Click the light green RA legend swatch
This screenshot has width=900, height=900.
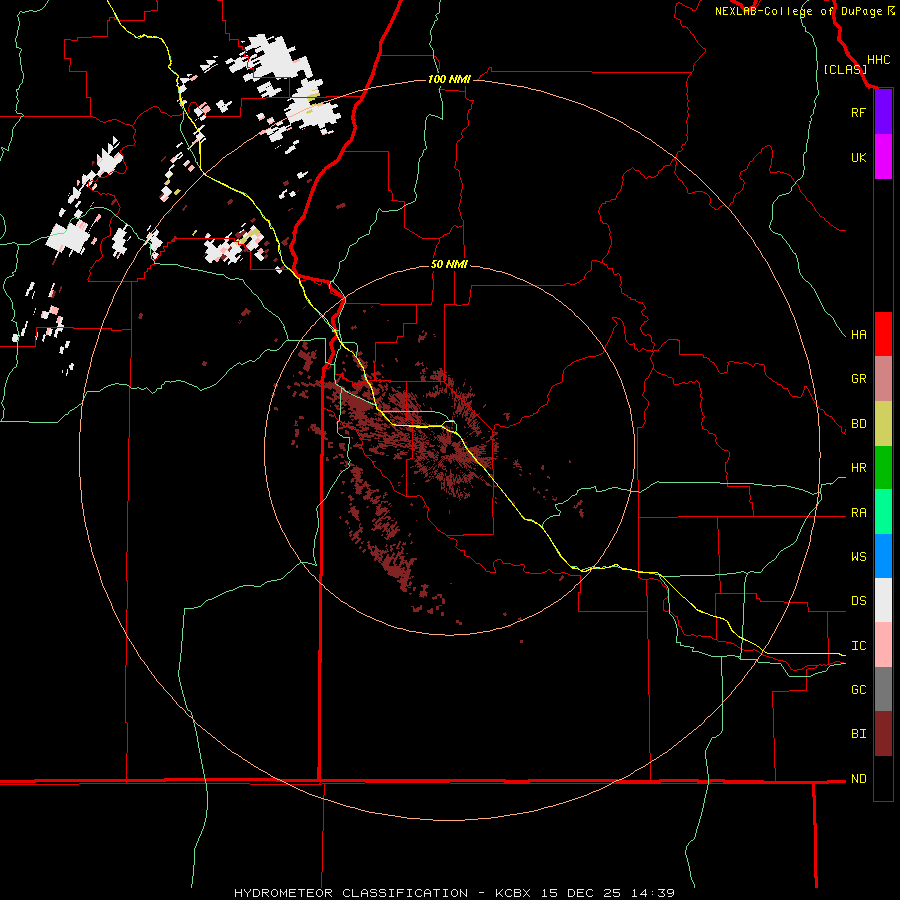(x=883, y=512)
